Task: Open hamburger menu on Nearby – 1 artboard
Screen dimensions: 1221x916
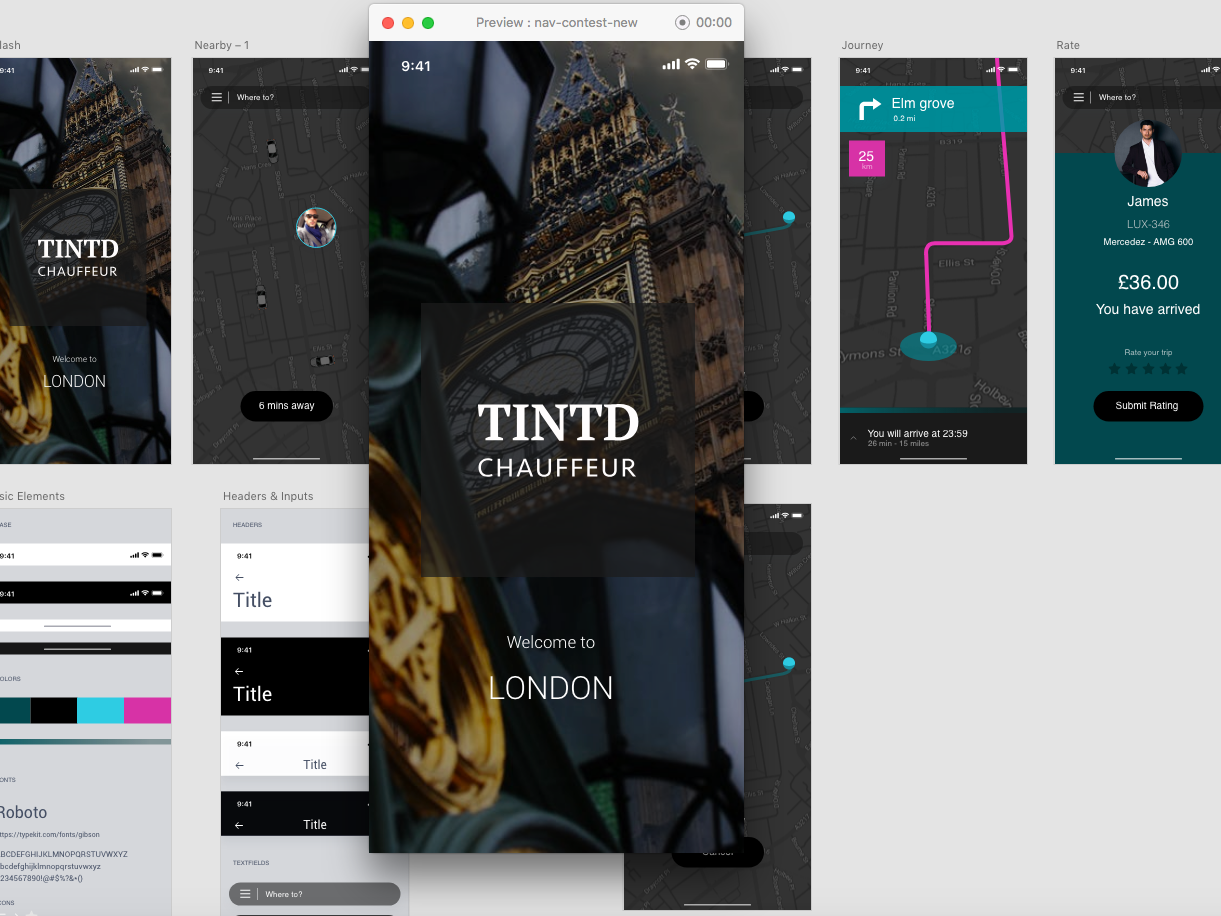Action: tap(217, 97)
